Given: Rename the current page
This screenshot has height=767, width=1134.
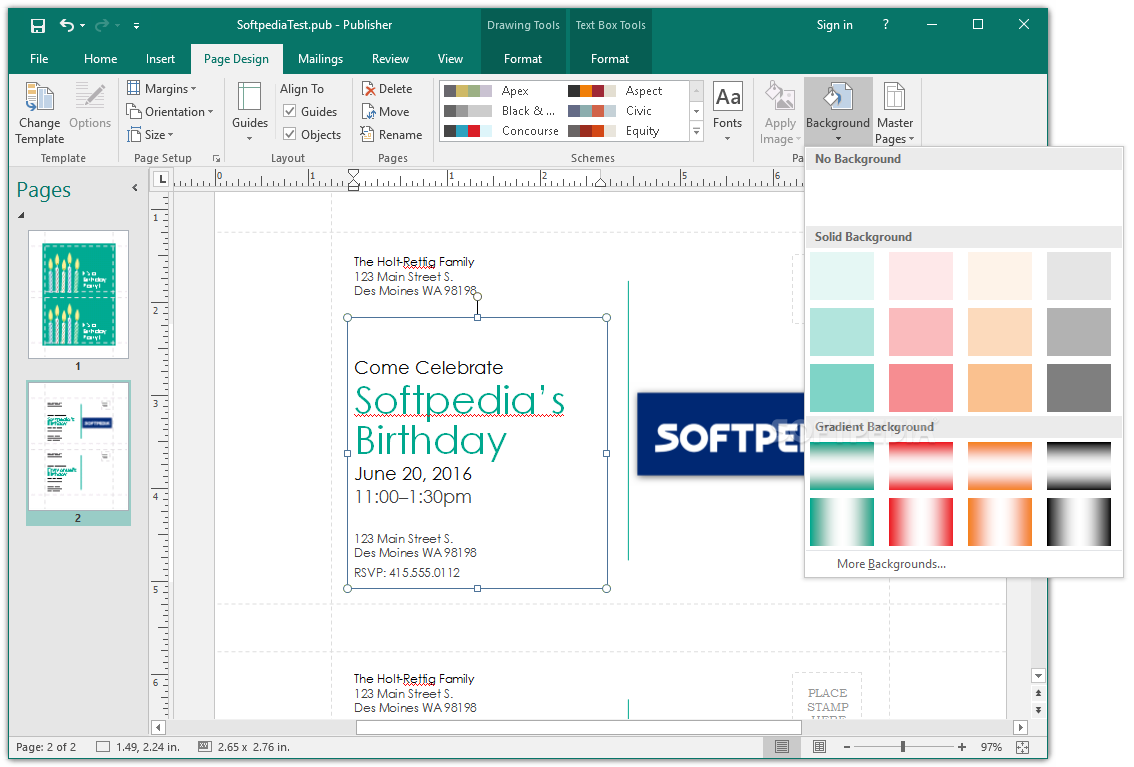Looking at the screenshot, I should [391, 135].
